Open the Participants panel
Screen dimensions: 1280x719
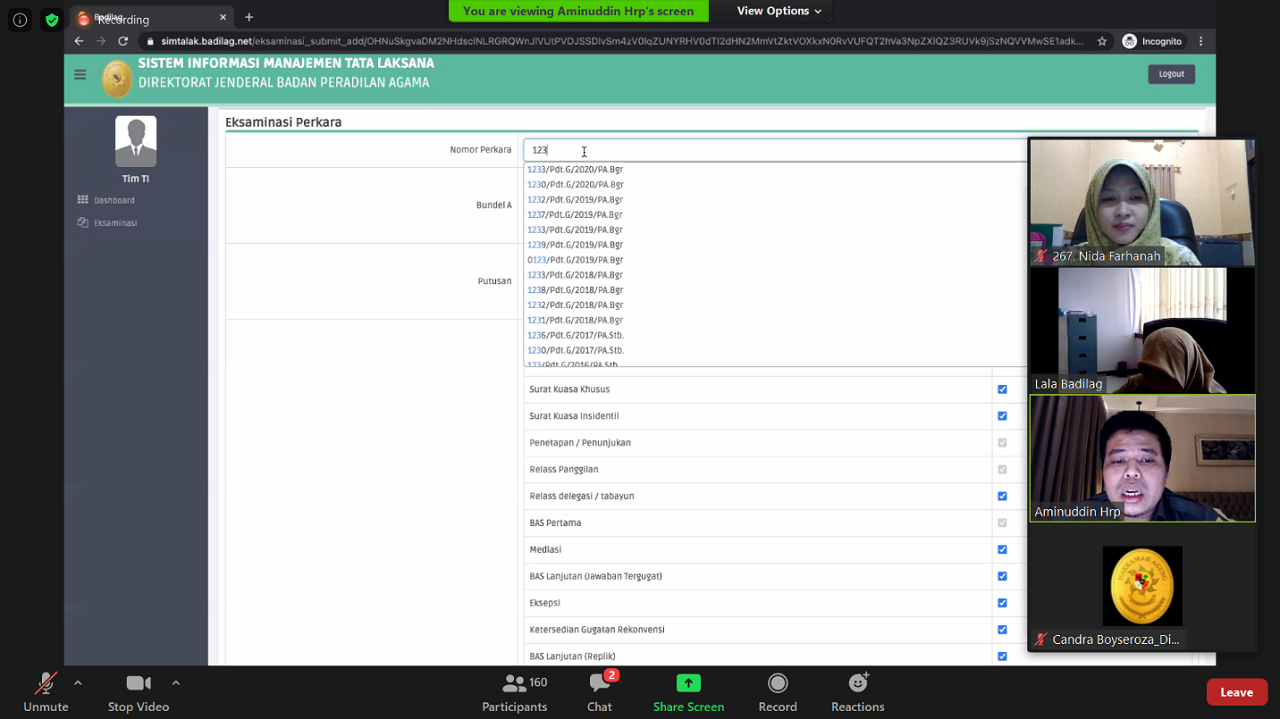515,684
